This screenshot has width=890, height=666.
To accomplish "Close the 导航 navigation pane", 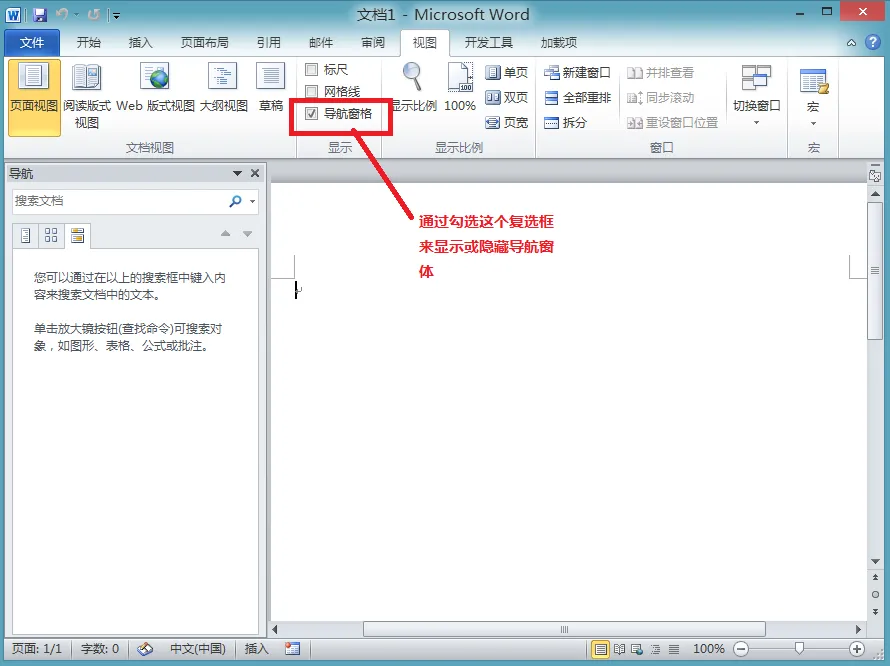I will (x=255, y=173).
